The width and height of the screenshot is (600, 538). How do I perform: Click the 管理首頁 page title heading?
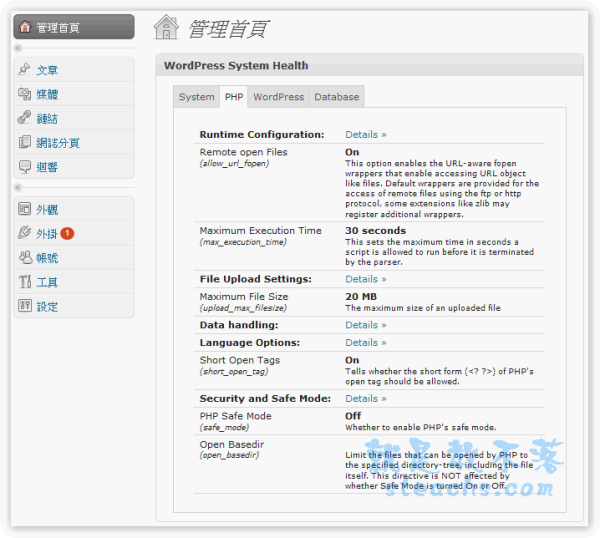tap(229, 29)
